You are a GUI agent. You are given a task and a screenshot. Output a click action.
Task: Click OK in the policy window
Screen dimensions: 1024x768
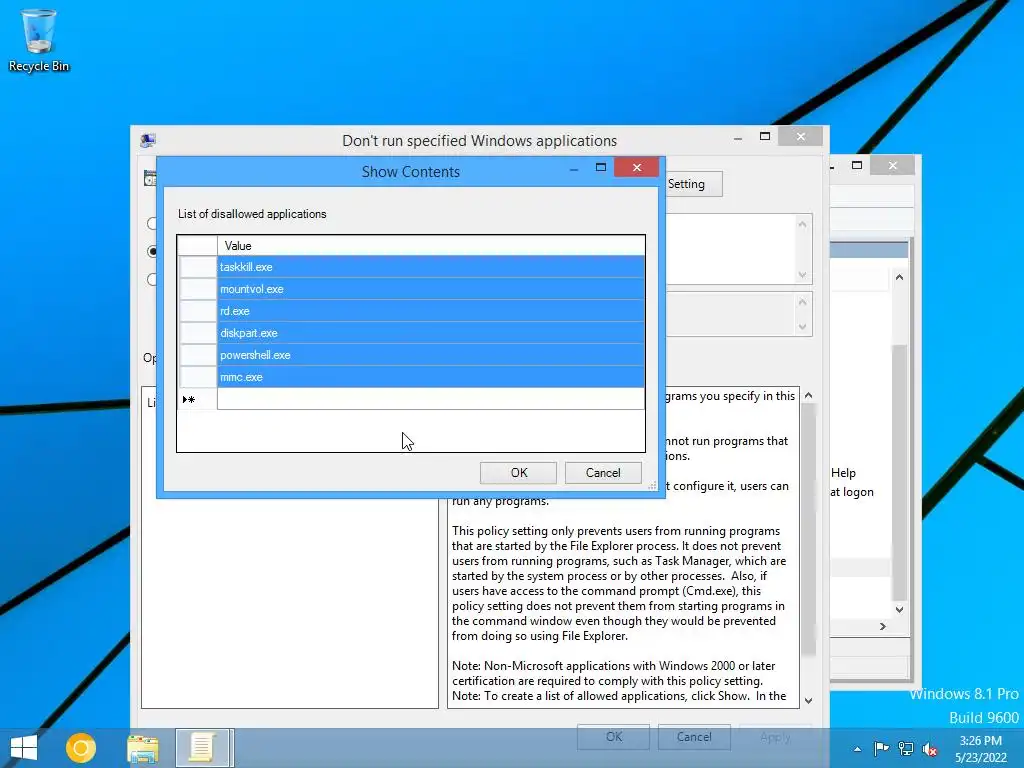point(614,737)
